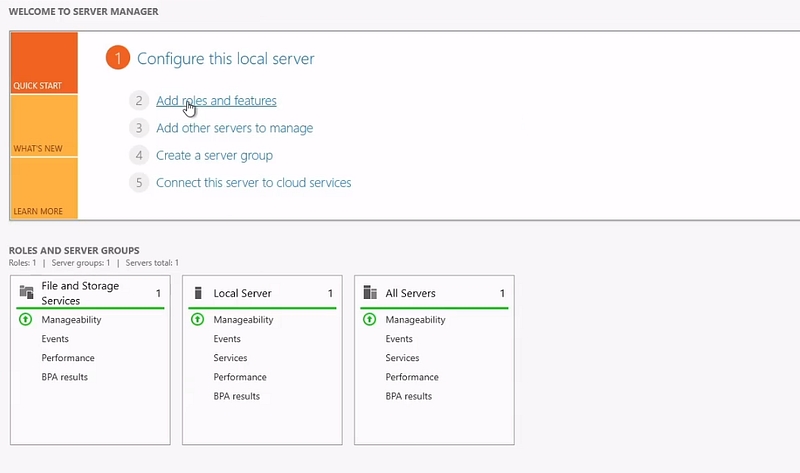Click the All Servers tile icon
Image resolution: width=800 pixels, height=473 pixels.
[369, 293]
